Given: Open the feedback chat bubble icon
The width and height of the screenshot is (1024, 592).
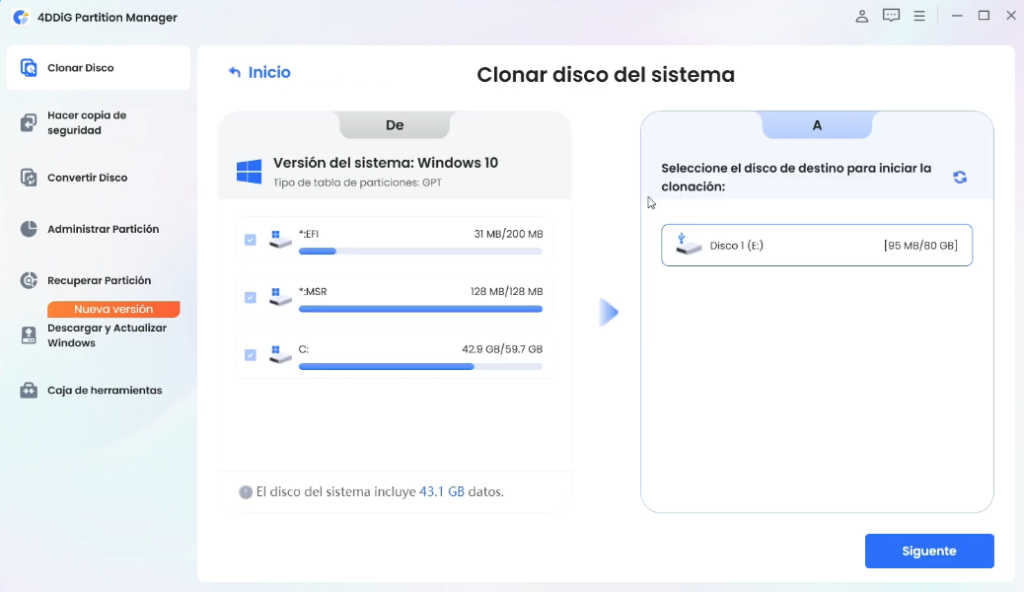Looking at the screenshot, I should point(891,16).
